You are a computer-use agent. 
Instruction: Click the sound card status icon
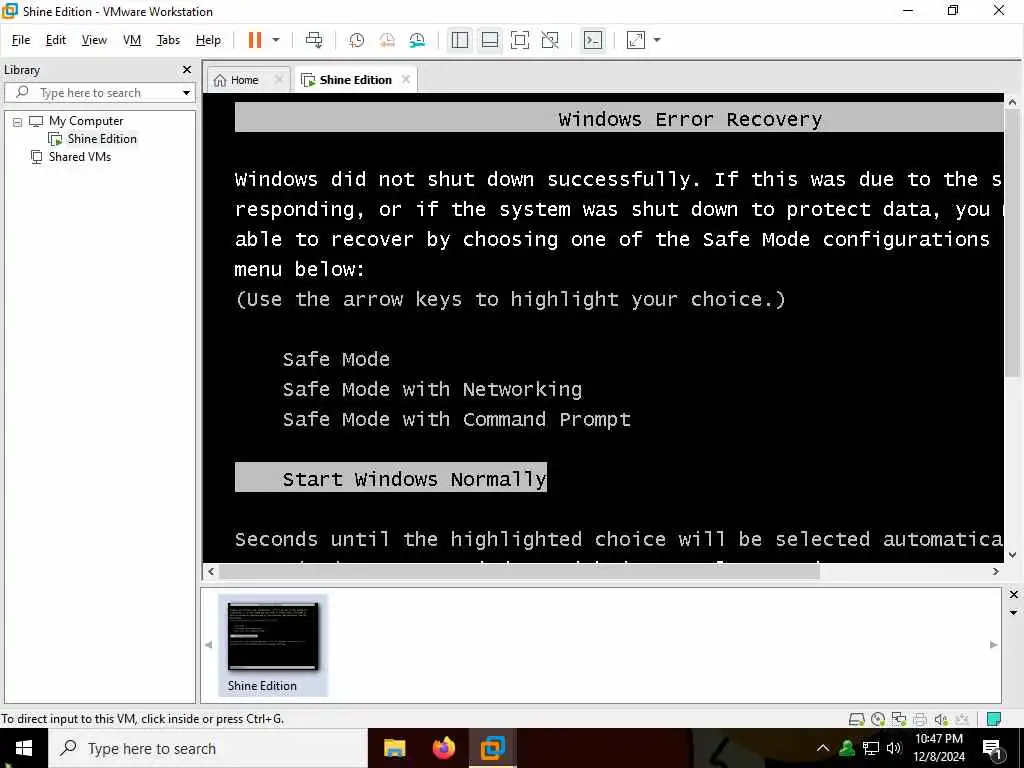tap(940, 719)
